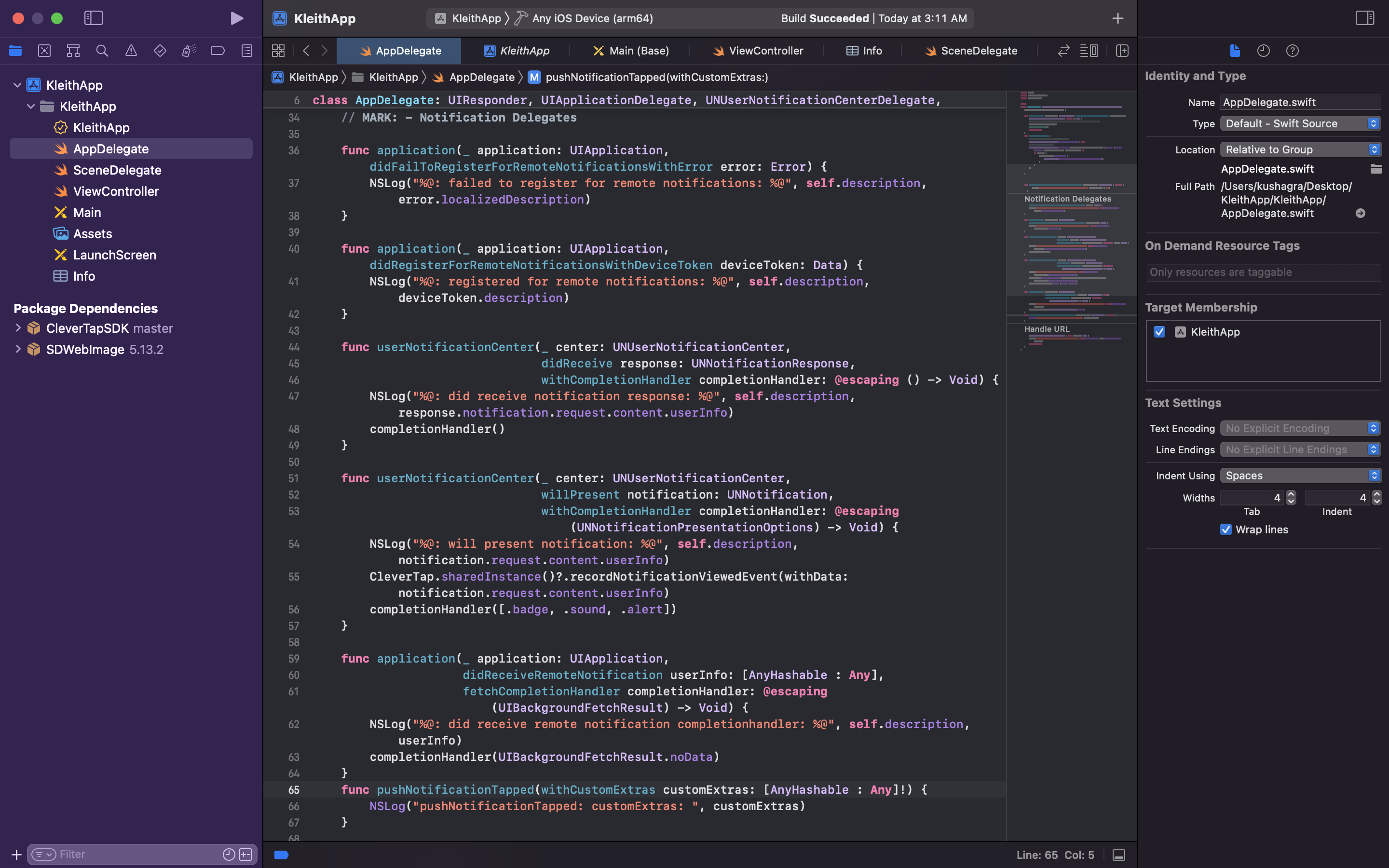Add an editor on the right
The height and width of the screenshot is (868, 1389).
(x=1122, y=51)
